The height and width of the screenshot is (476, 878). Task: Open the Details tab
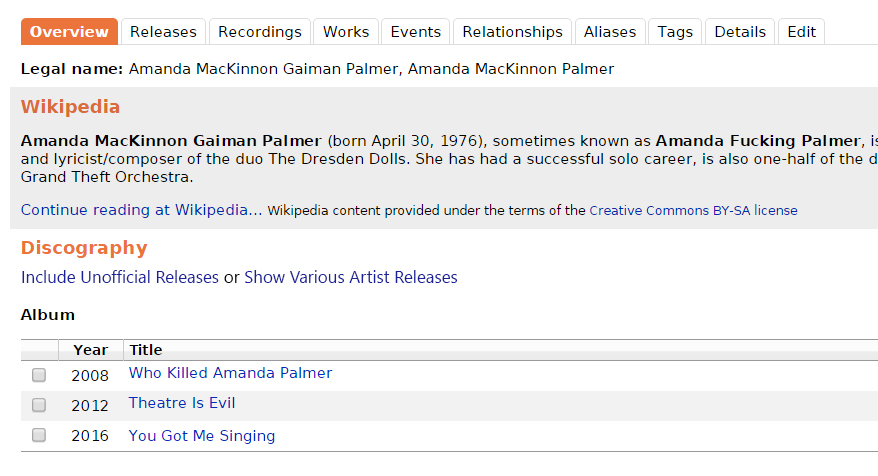[740, 32]
